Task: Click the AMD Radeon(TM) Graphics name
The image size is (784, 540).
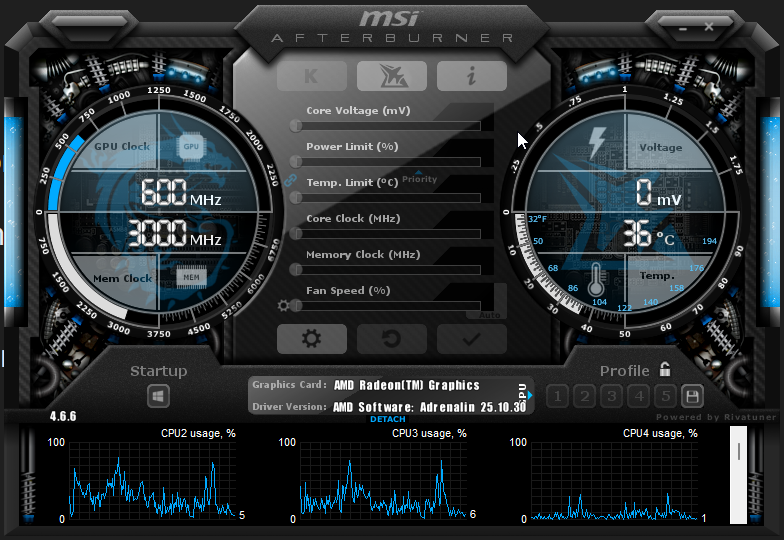Action: click(x=406, y=385)
